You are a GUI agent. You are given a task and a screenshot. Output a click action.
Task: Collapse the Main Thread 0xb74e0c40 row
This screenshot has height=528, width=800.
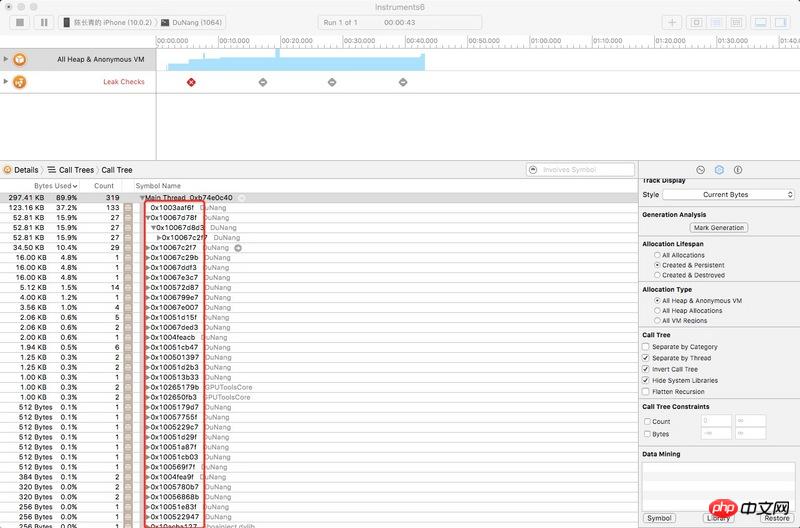(x=142, y=198)
